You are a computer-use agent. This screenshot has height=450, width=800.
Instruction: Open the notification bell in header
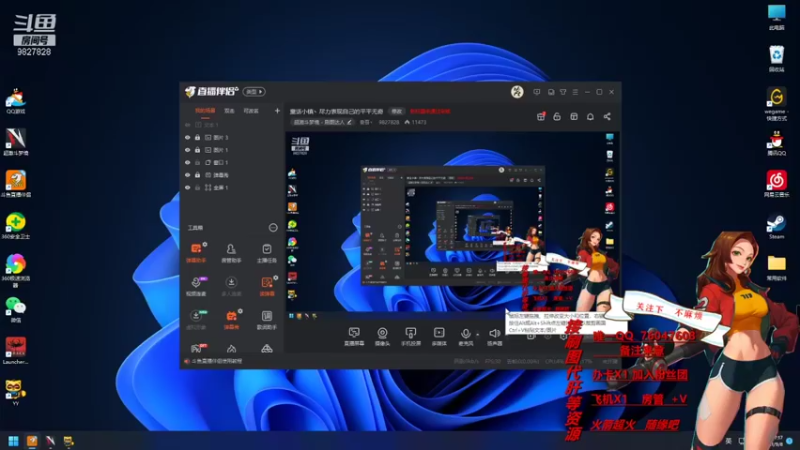coord(590,116)
